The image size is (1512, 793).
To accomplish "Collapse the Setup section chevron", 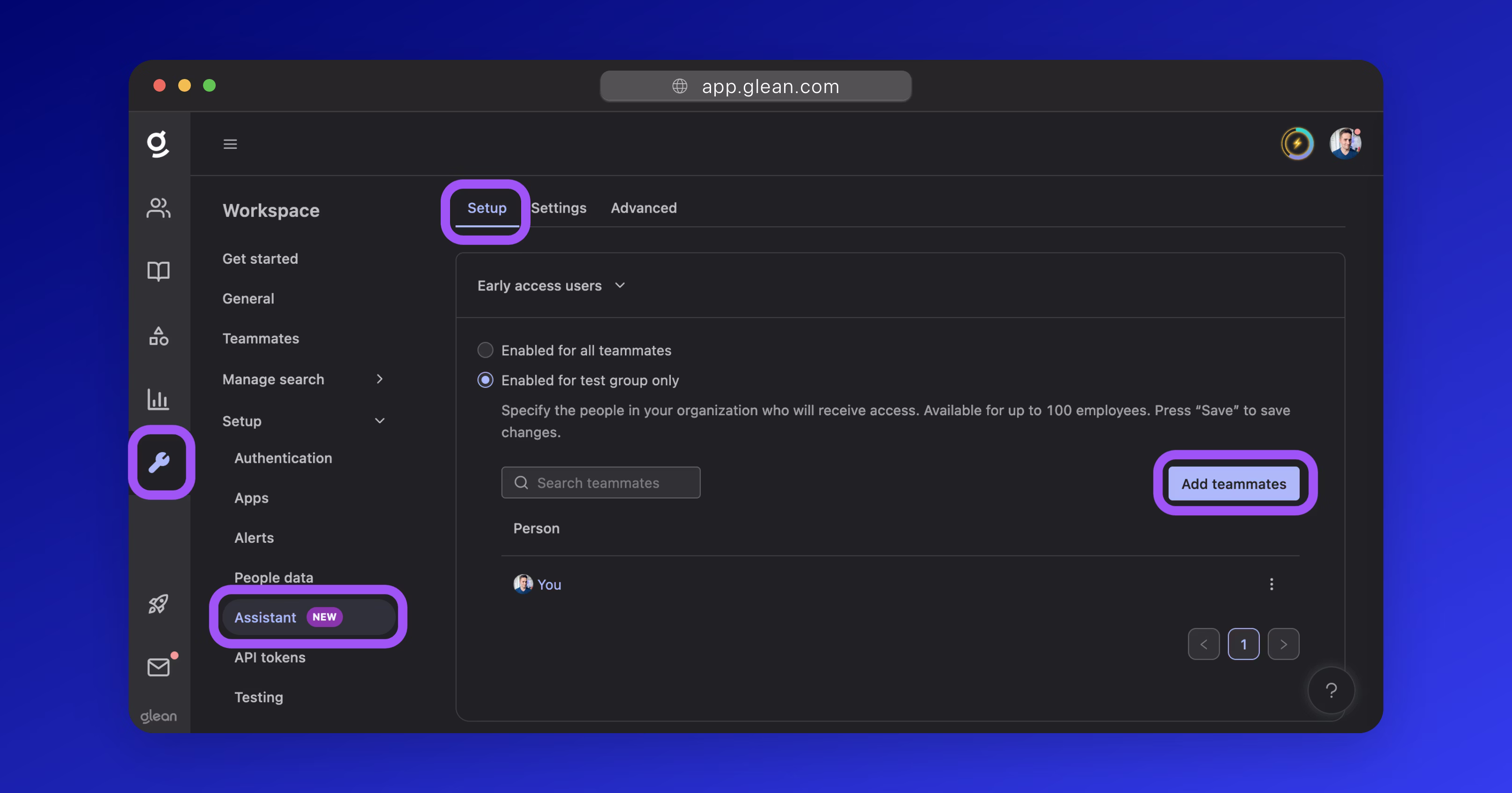I will 379,420.
